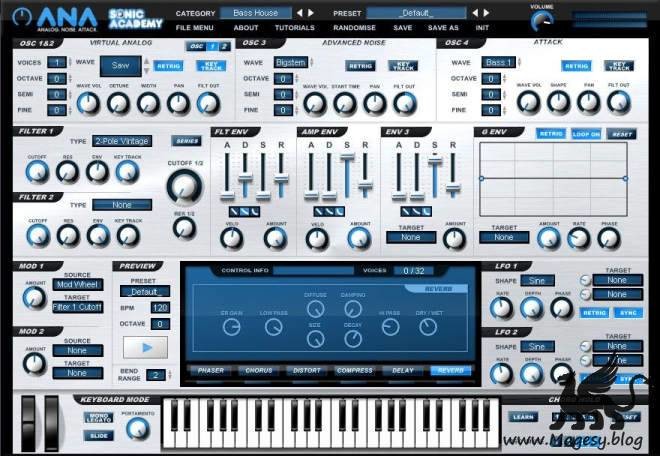This screenshot has height=456, width=660.
Task: Open the Preset _Default_ dropdown at top
Action: (416, 13)
